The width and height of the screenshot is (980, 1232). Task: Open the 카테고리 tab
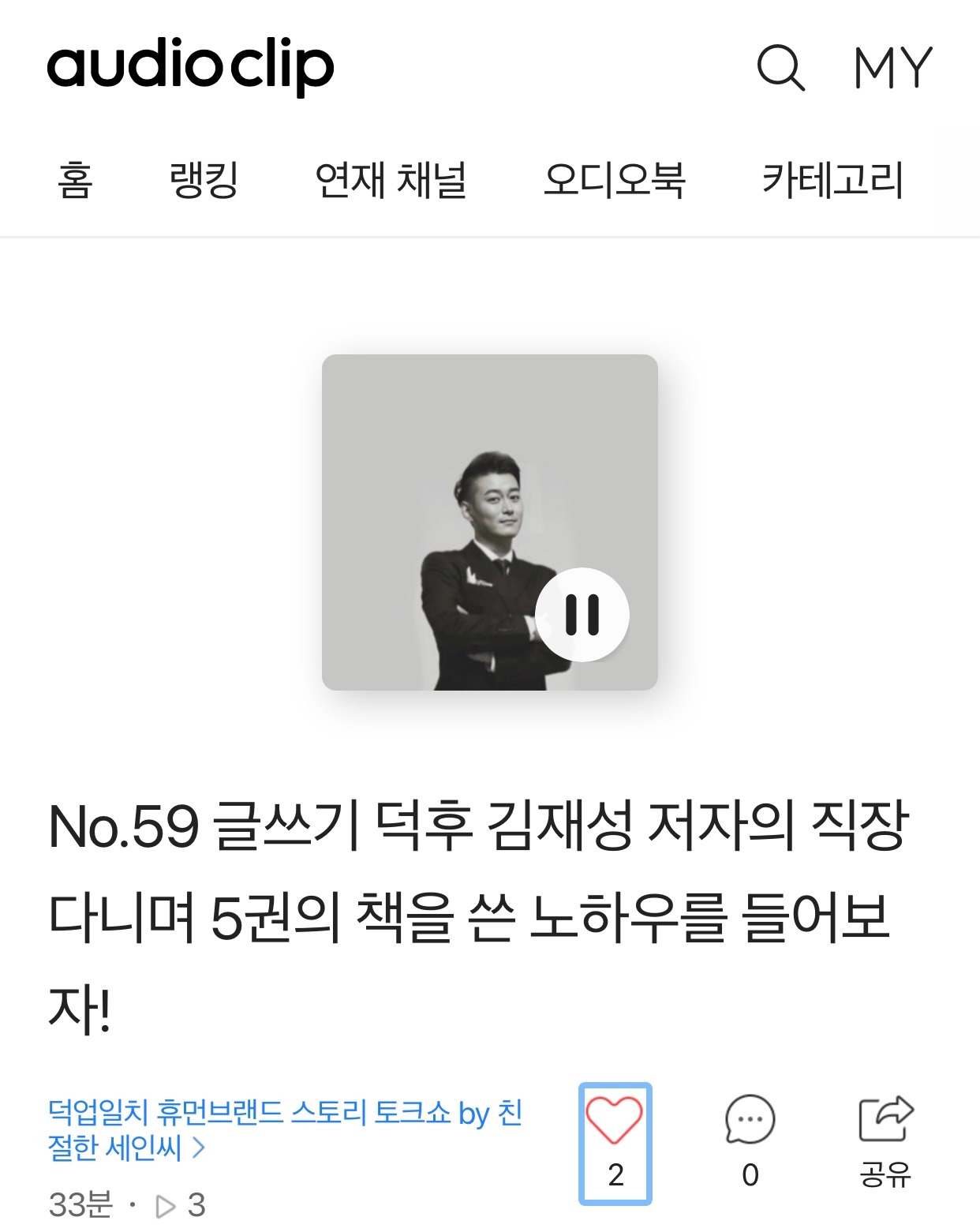tap(832, 180)
